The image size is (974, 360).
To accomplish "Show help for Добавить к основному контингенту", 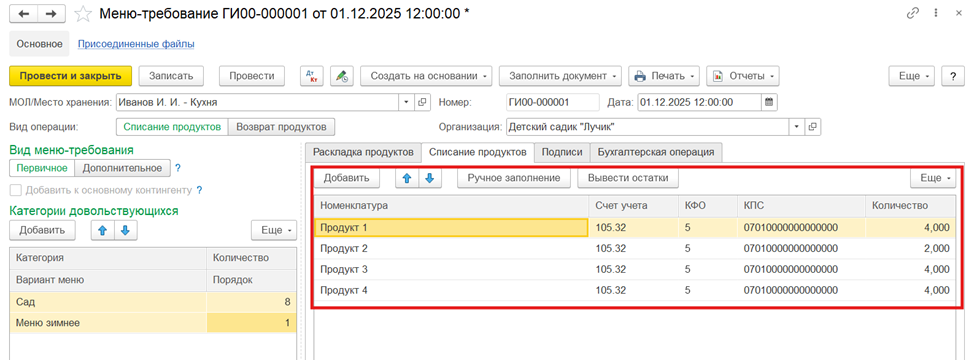I will point(200,190).
